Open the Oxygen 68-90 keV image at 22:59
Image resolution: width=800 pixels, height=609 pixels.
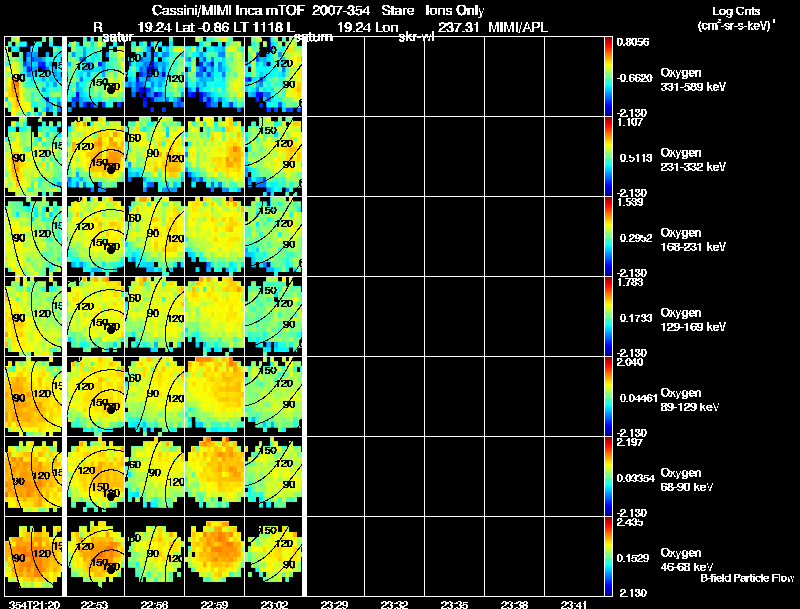coord(214,476)
